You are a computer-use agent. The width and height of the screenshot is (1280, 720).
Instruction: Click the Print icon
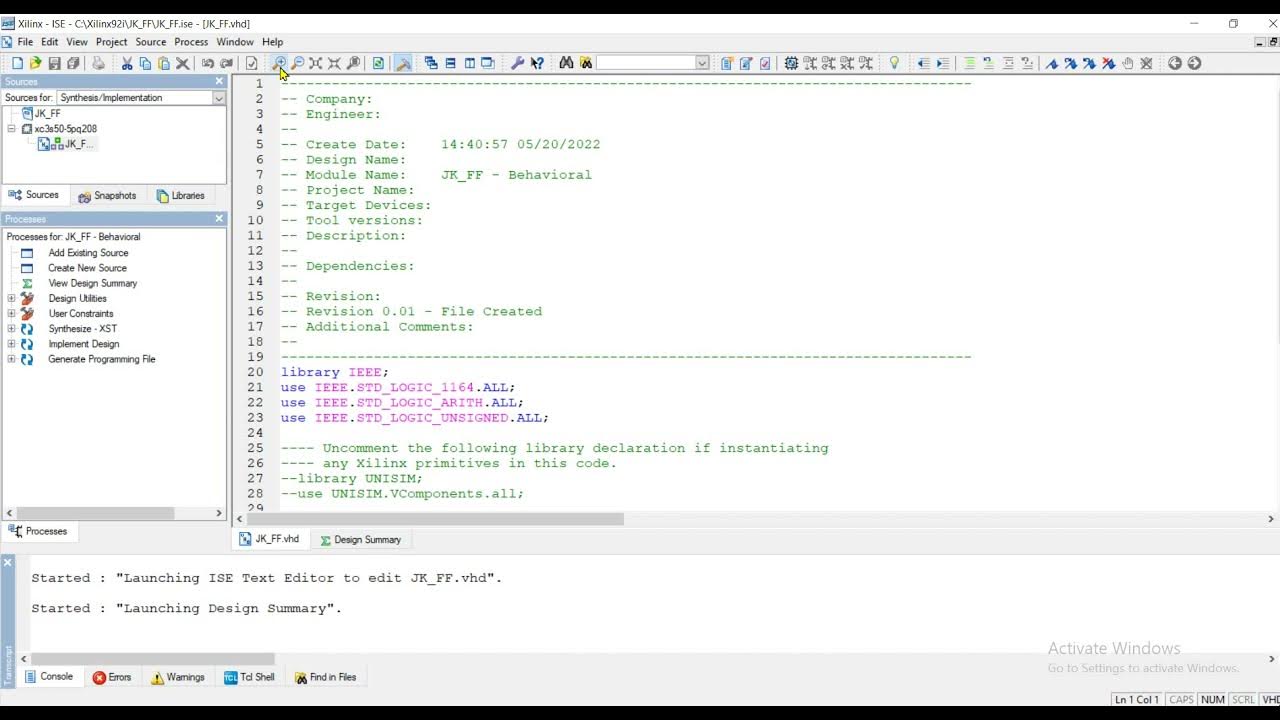pos(98,63)
